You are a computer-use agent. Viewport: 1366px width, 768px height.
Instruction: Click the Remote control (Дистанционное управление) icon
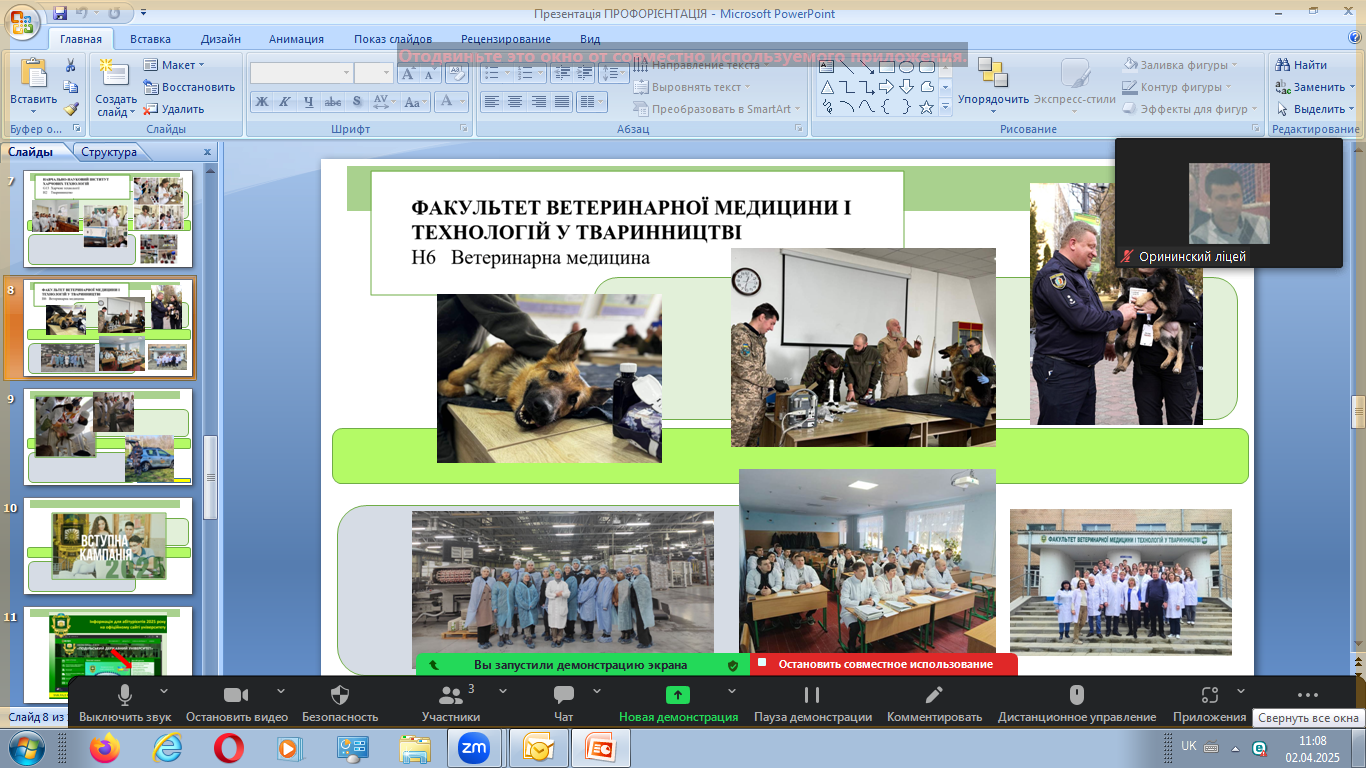(x=1076, y=695)
